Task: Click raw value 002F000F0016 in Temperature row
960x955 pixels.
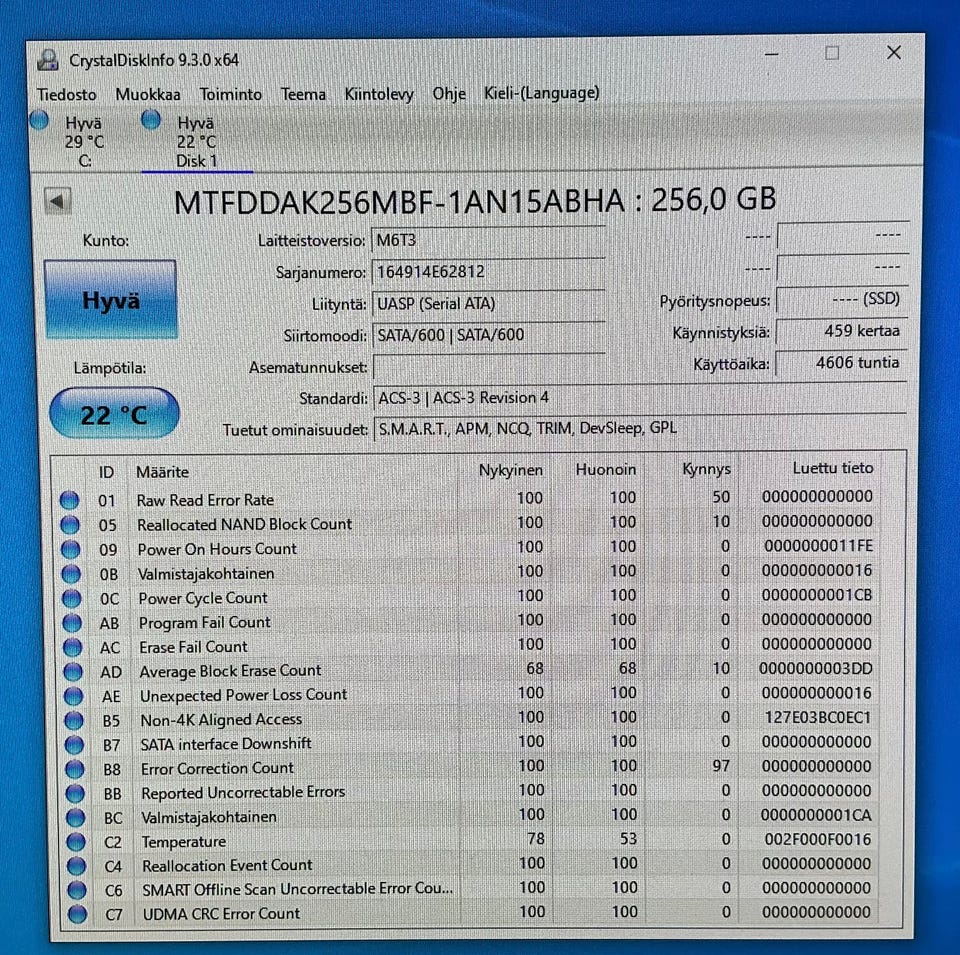Action: 817,839
